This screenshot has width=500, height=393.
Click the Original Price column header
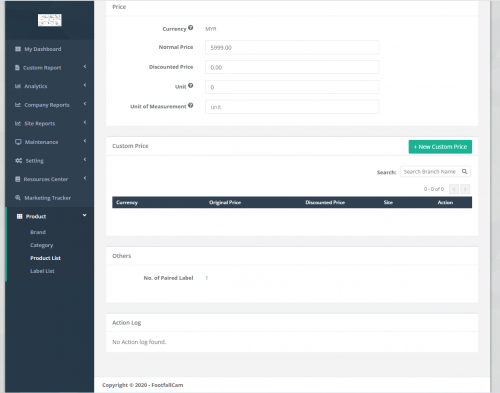click(225, 202)
